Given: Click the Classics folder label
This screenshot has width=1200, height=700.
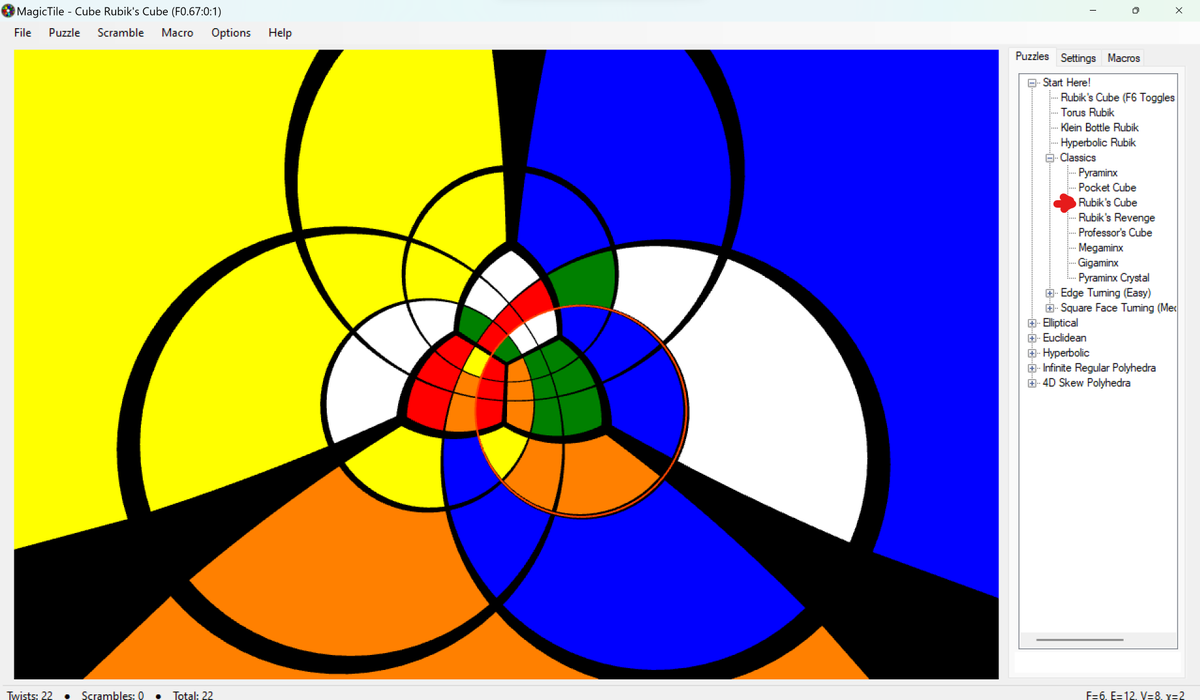Looking at the screenshot, I should (x=1078, y=158).
